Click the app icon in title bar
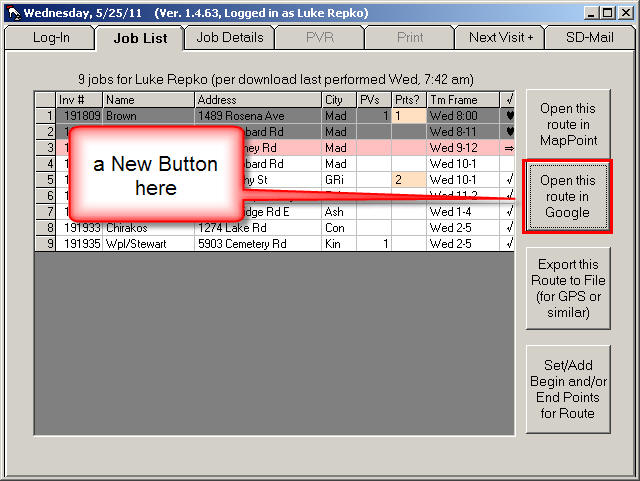640x481 pixels. pos(12,12)
